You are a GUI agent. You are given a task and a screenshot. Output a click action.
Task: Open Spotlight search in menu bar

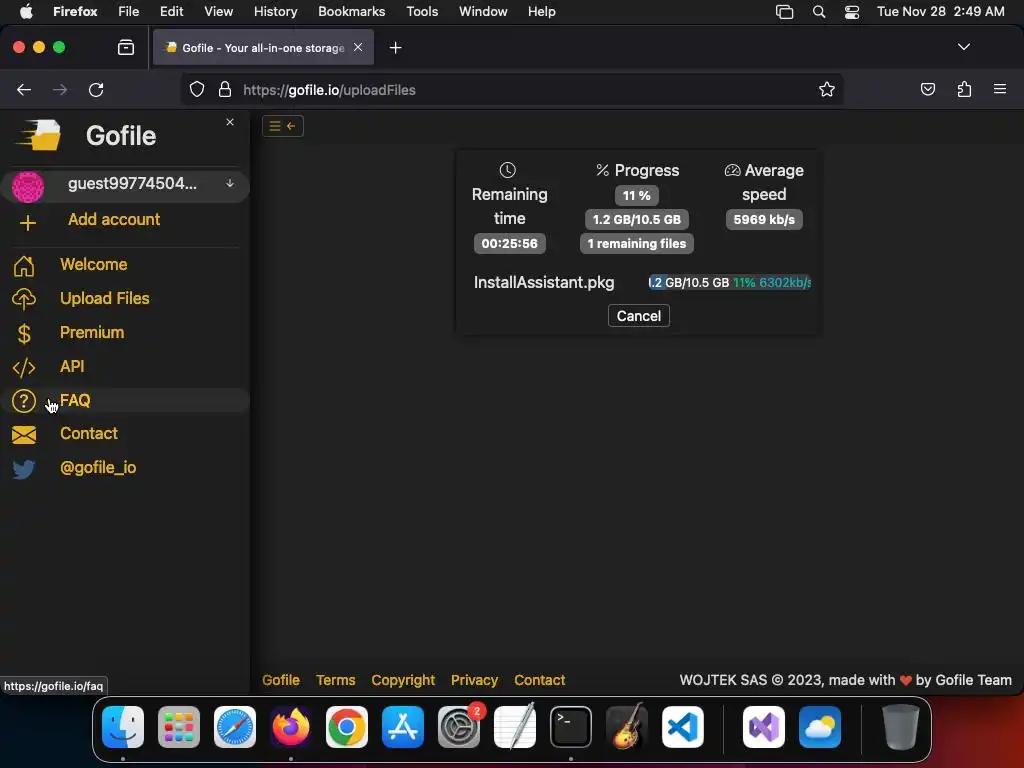click(819, 12)
